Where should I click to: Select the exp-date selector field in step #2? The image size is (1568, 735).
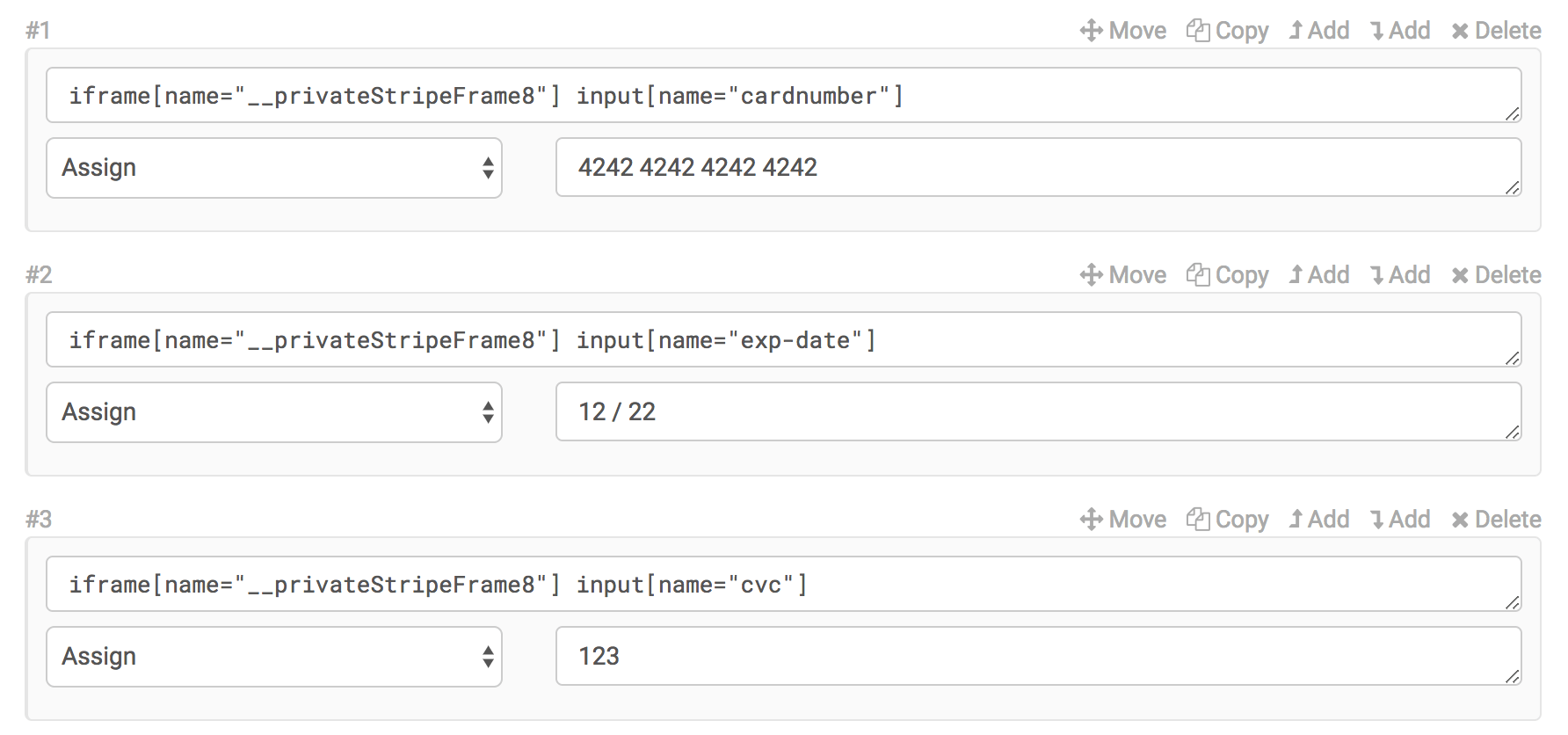point(782,339)
